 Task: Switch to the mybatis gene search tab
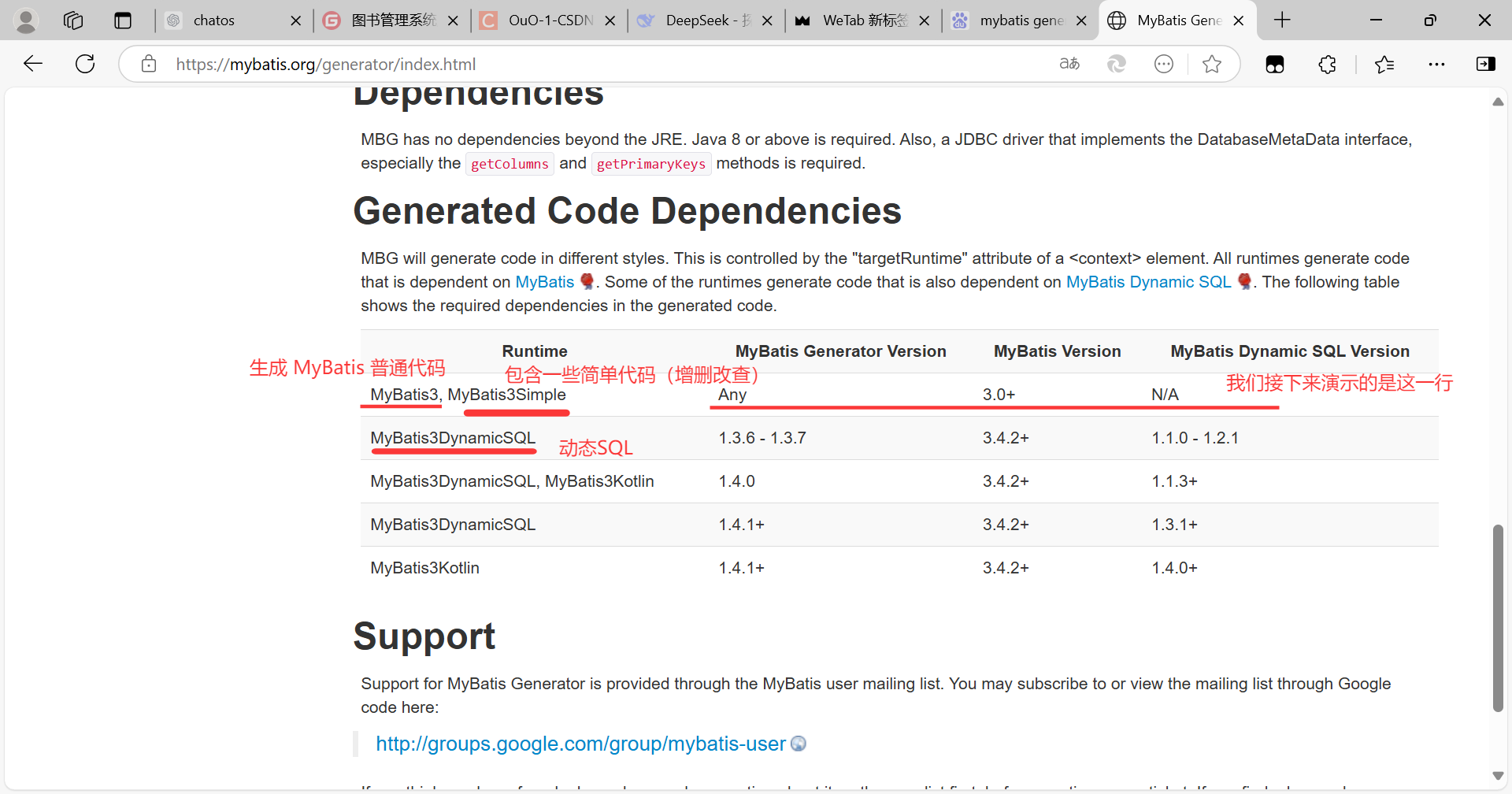(x=1020, y=20)
